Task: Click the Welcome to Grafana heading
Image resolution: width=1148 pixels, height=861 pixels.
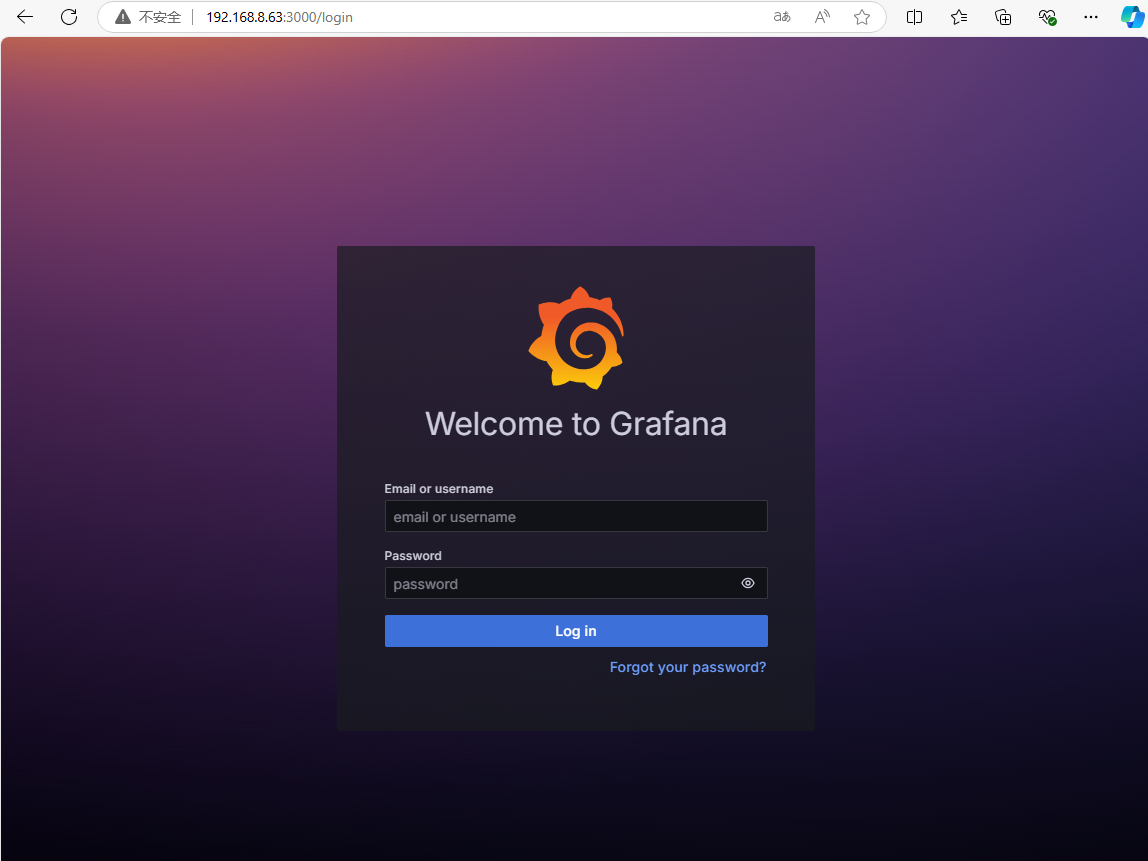Action: 576,424
